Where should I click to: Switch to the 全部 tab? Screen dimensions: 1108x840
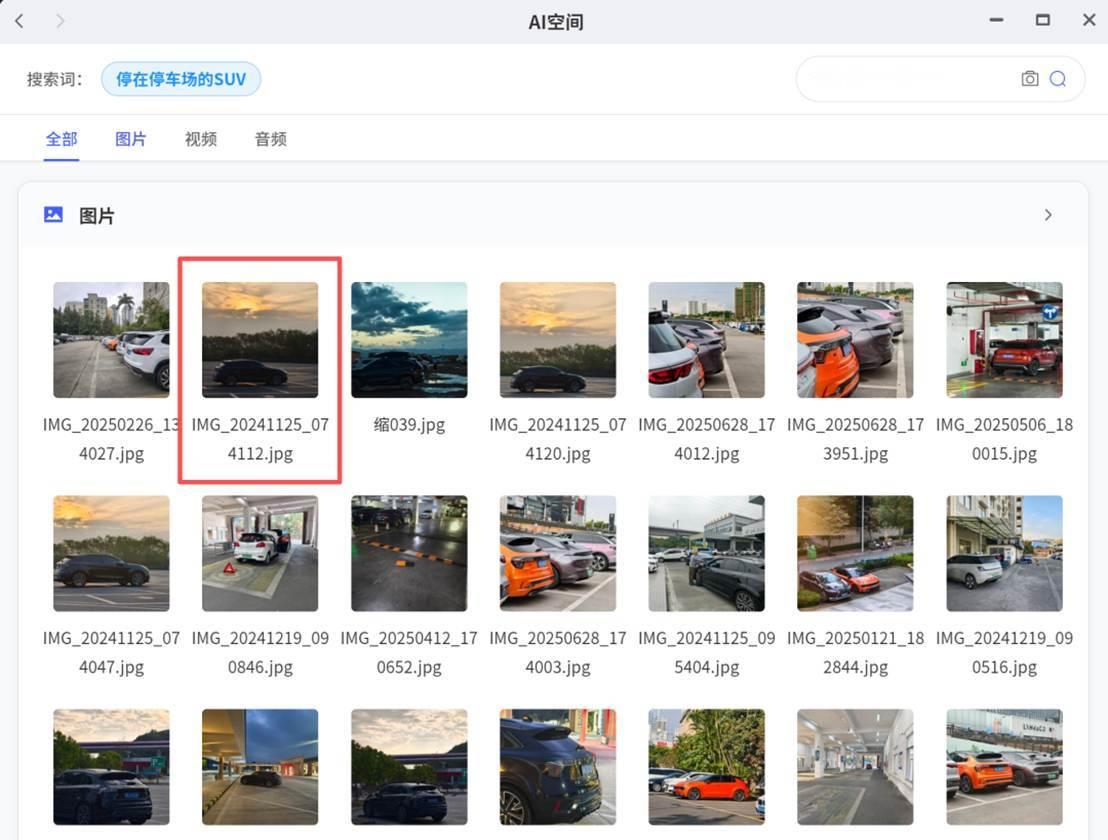[x=61, y=139]
